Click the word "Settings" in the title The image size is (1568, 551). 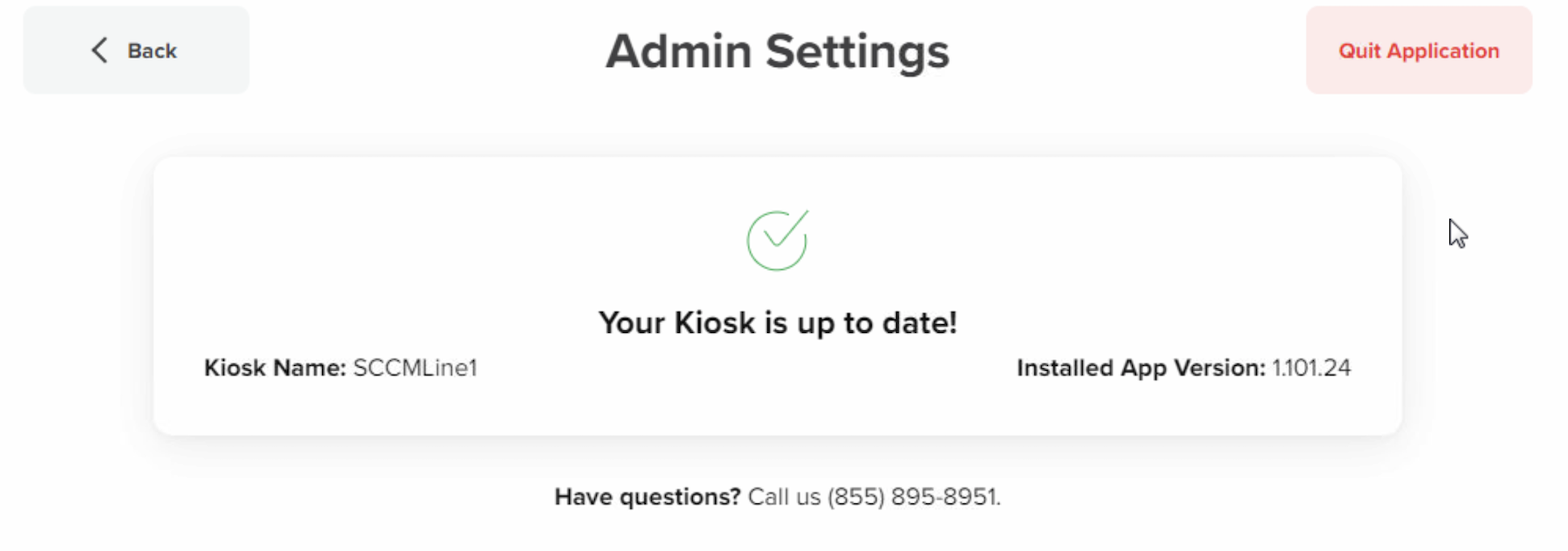(x=857, y=52)
